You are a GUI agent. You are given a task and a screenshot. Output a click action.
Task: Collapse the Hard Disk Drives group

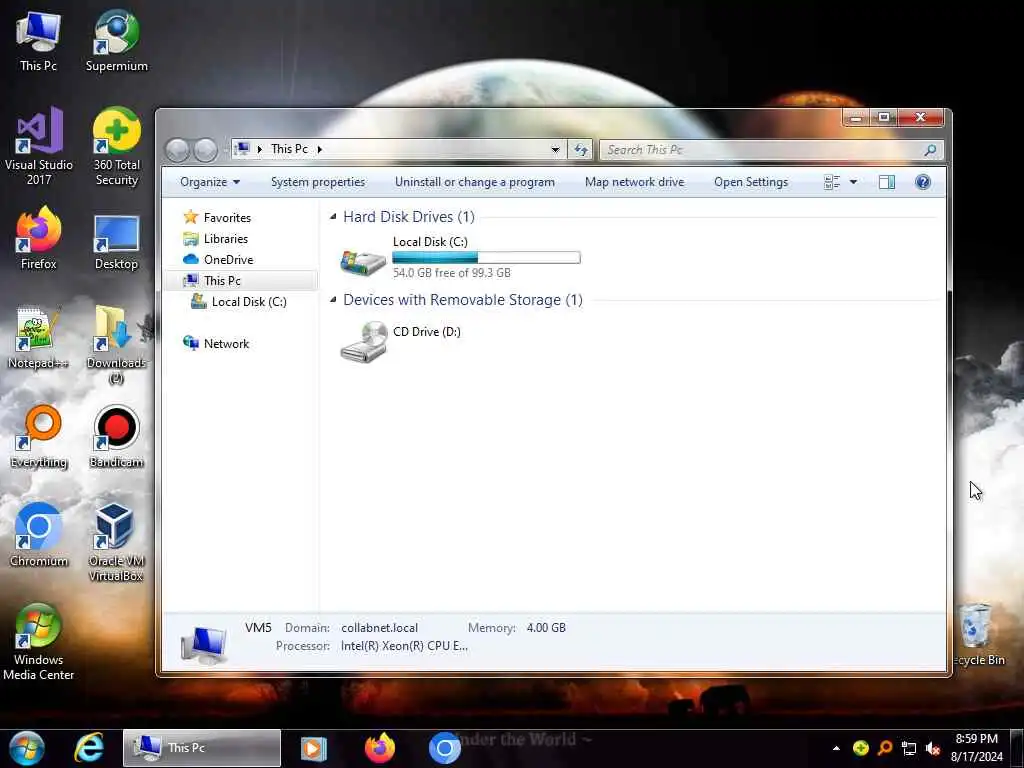(x=333, y=217)
